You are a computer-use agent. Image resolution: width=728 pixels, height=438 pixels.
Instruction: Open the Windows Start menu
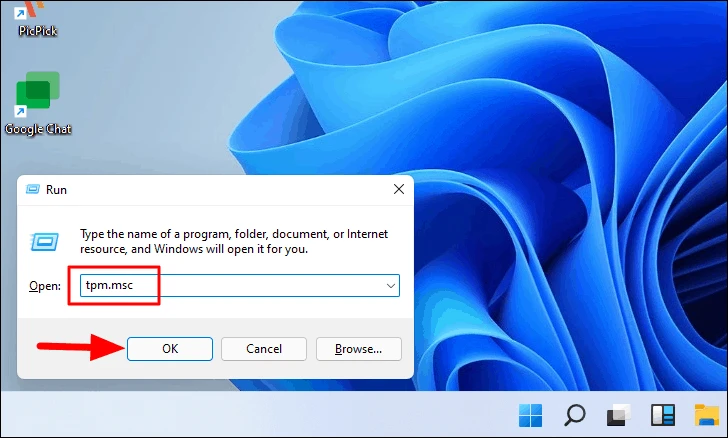[530, 415]
